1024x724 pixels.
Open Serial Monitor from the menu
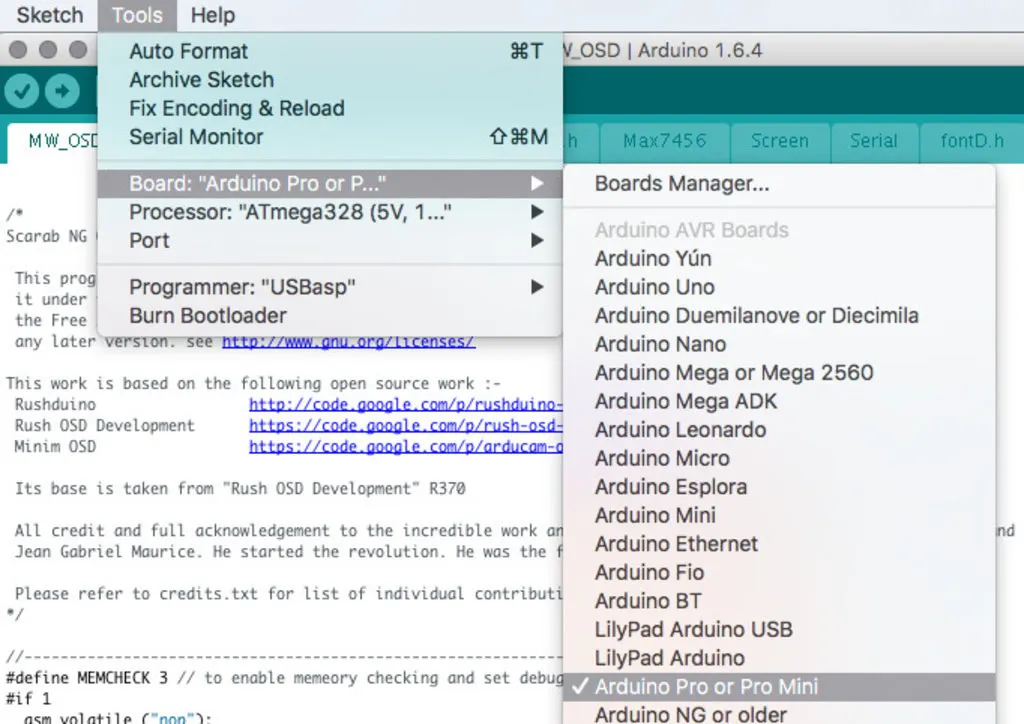click(x=196, y=137)
